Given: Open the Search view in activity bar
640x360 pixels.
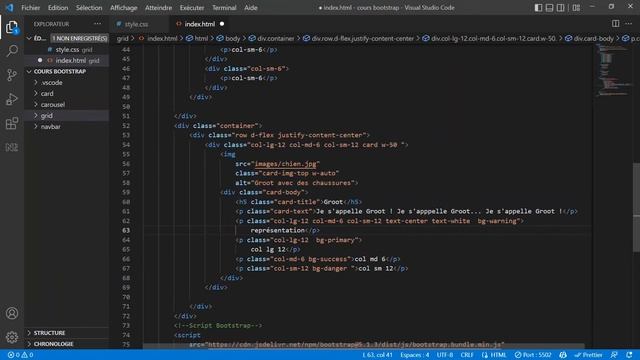Looking at the screenshot, I should (12, 51).
